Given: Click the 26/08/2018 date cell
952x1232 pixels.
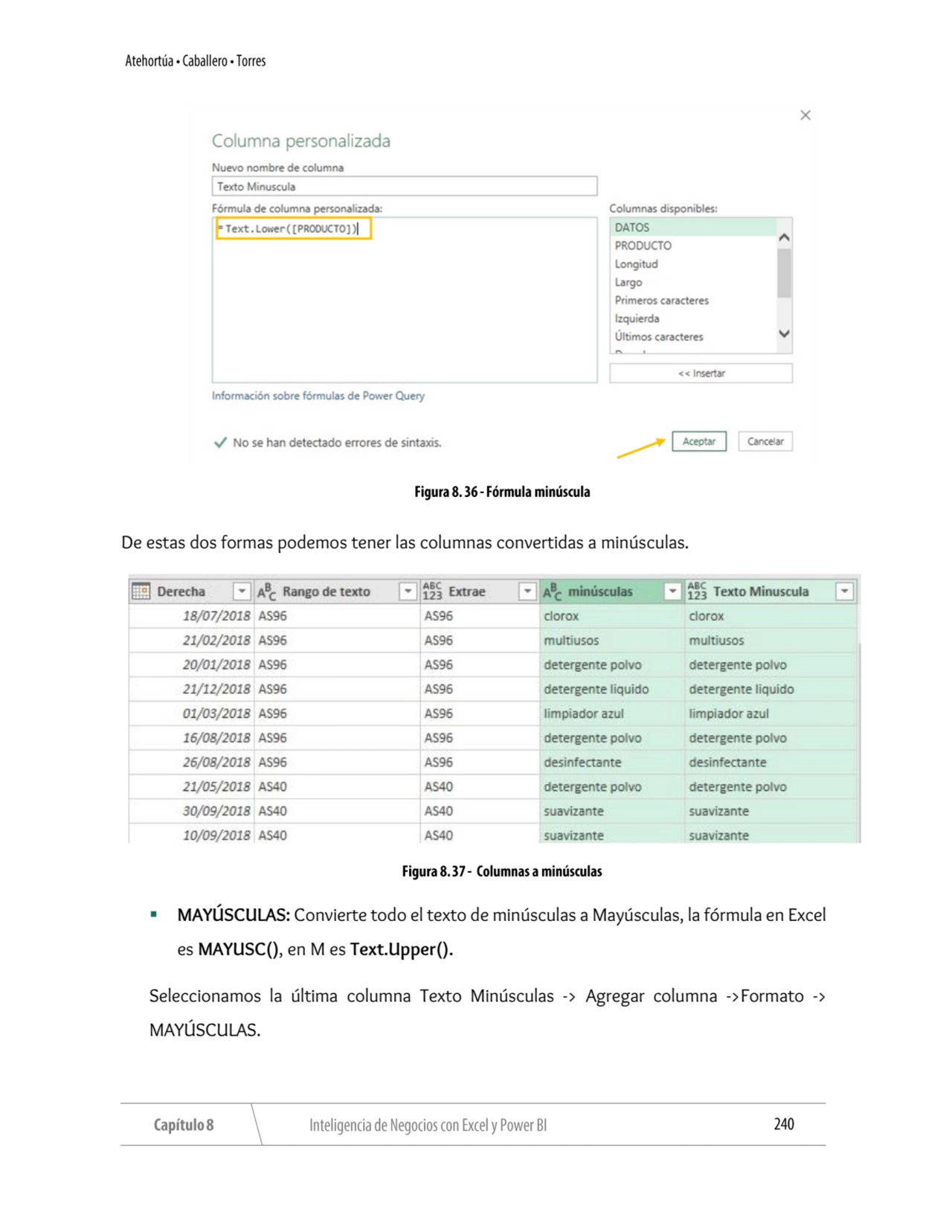Looking at the screenshot, I should [x=192, y=763].
